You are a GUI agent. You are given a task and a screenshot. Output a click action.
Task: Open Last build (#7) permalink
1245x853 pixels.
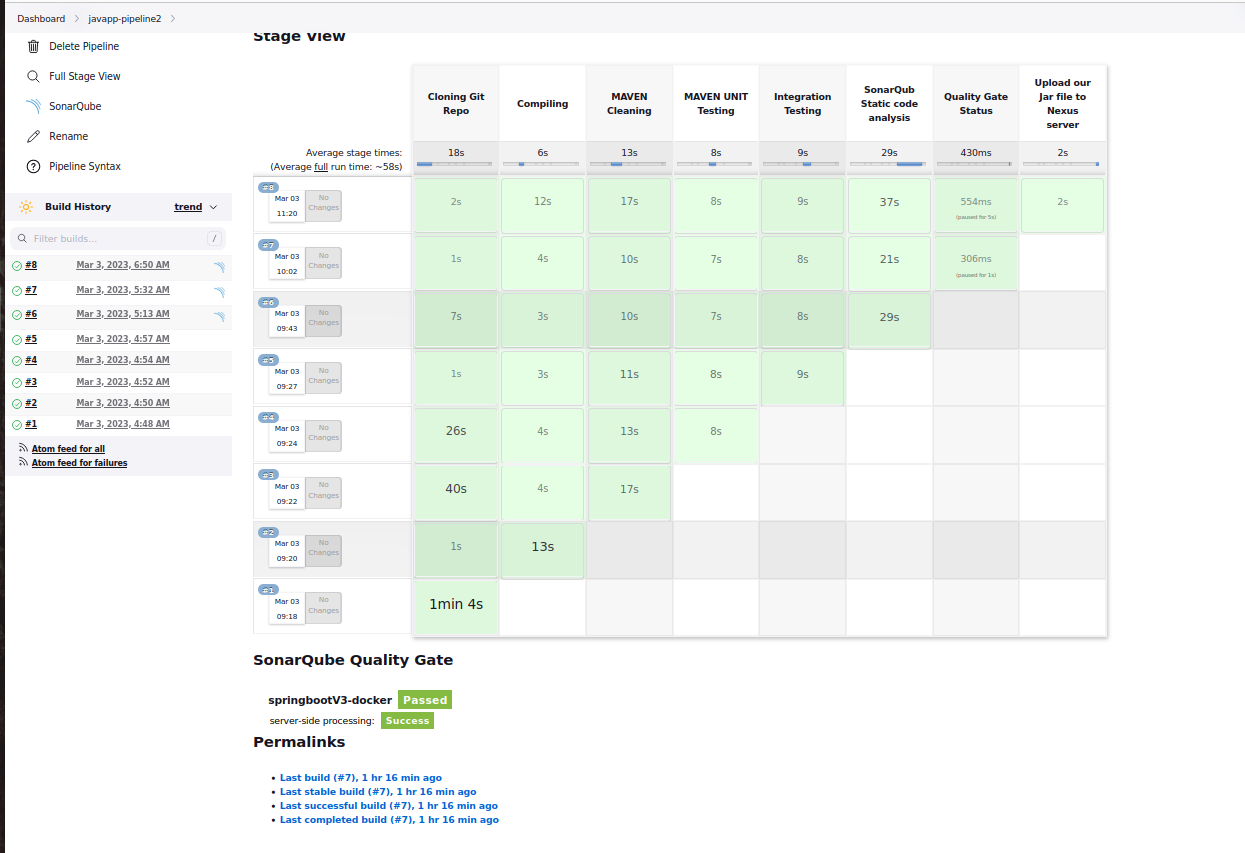coord(361,778)
